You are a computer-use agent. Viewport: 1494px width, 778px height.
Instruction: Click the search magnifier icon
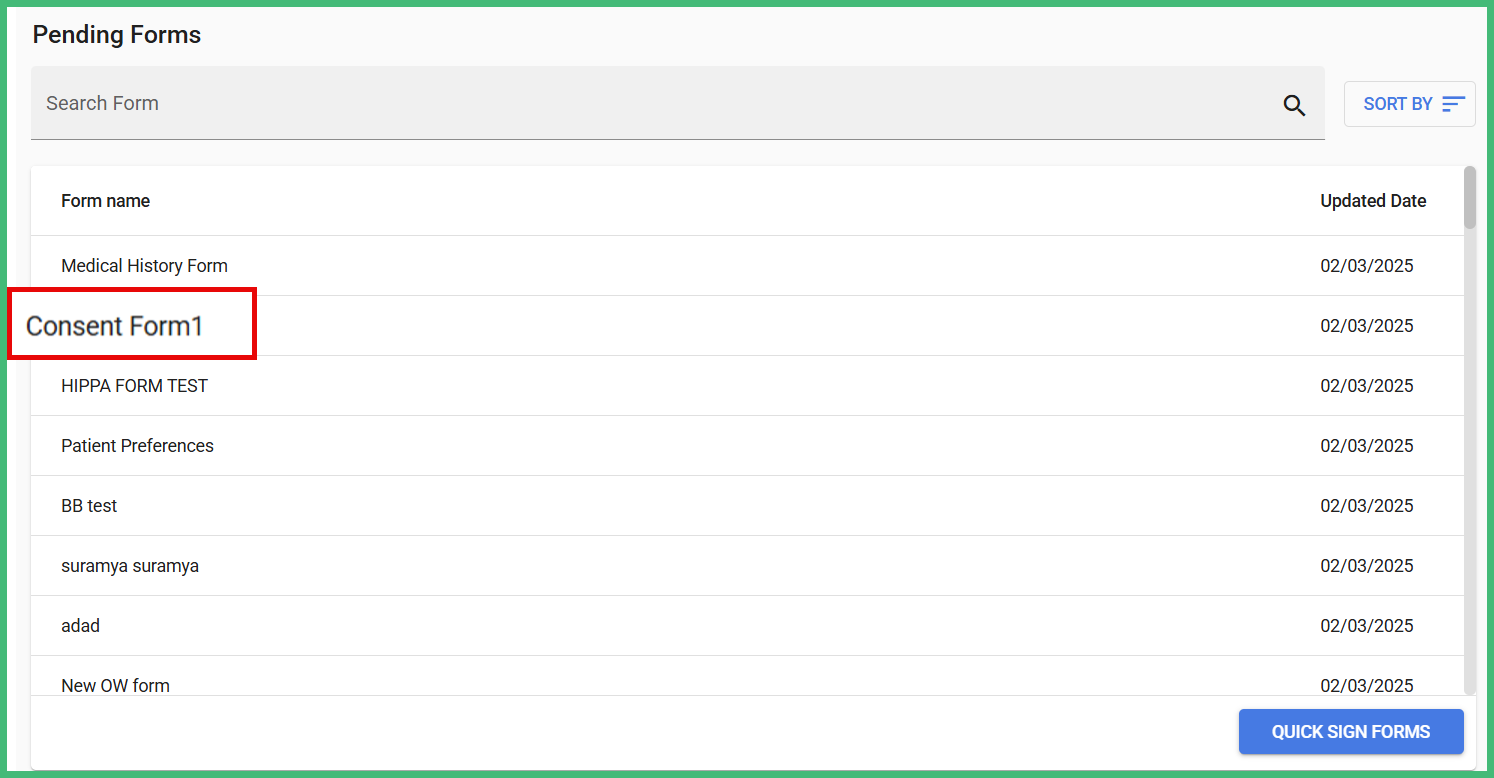coord(1294,105)
